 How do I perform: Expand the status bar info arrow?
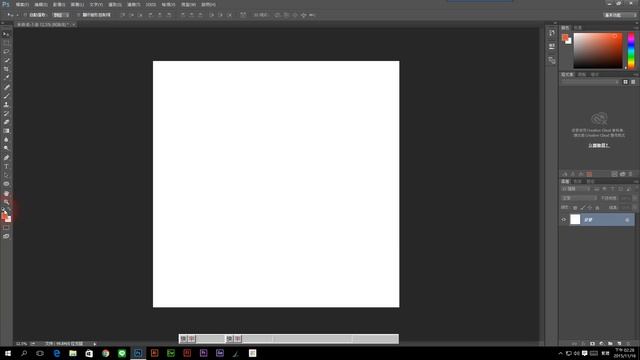(x=95, y=344)
